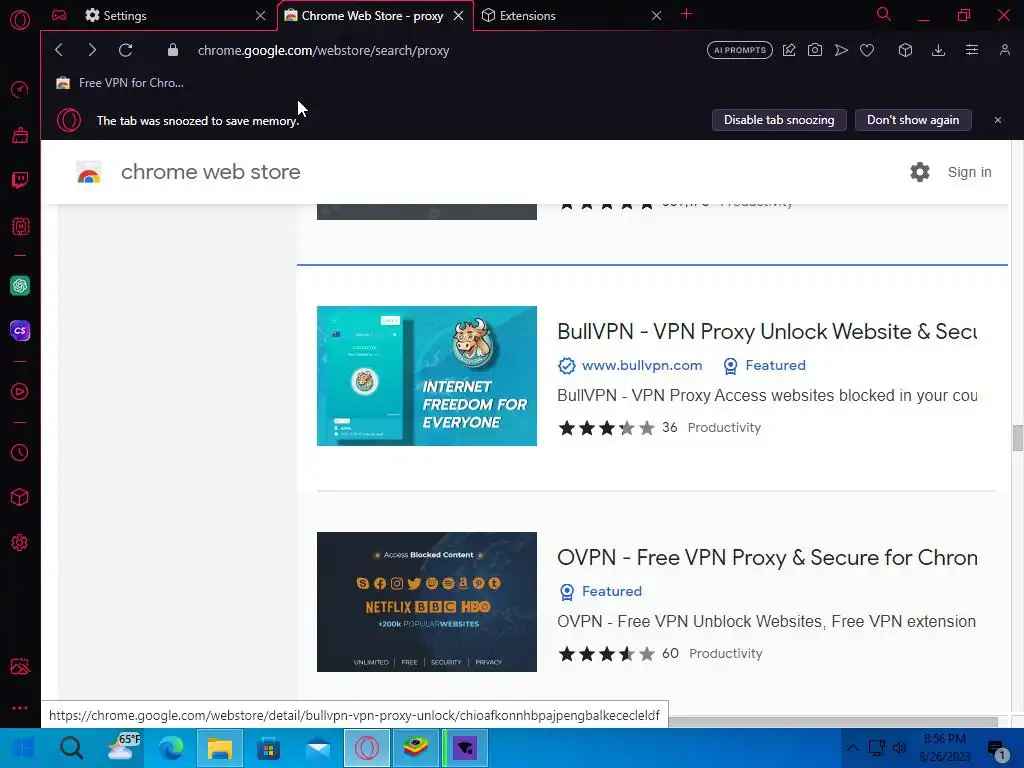The height and width of the screenshot is (768, 1024).
Task: Open the picture icon near the sidebar bottom
Action: (20, 666)
